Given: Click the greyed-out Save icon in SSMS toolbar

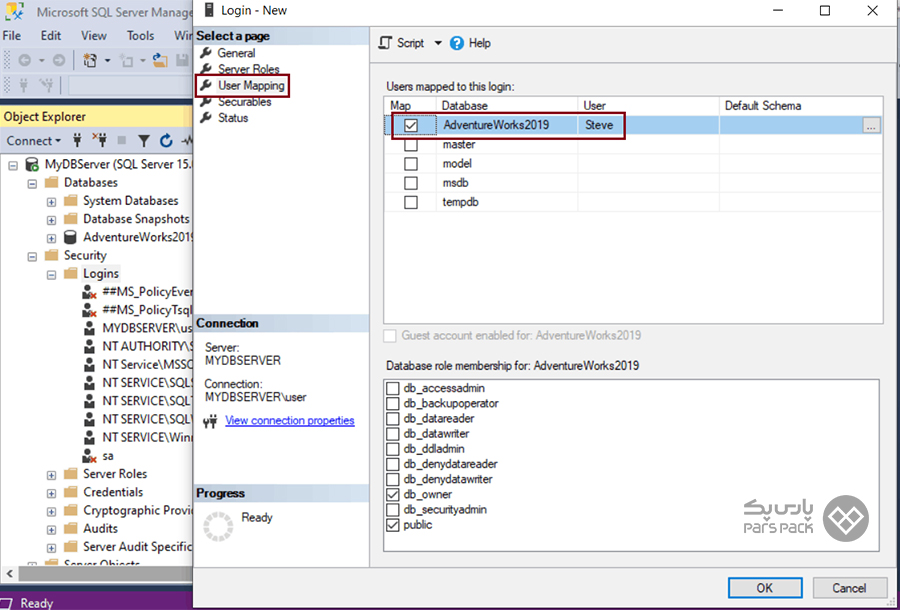Looking at the screenshot, I should [183, 60].
